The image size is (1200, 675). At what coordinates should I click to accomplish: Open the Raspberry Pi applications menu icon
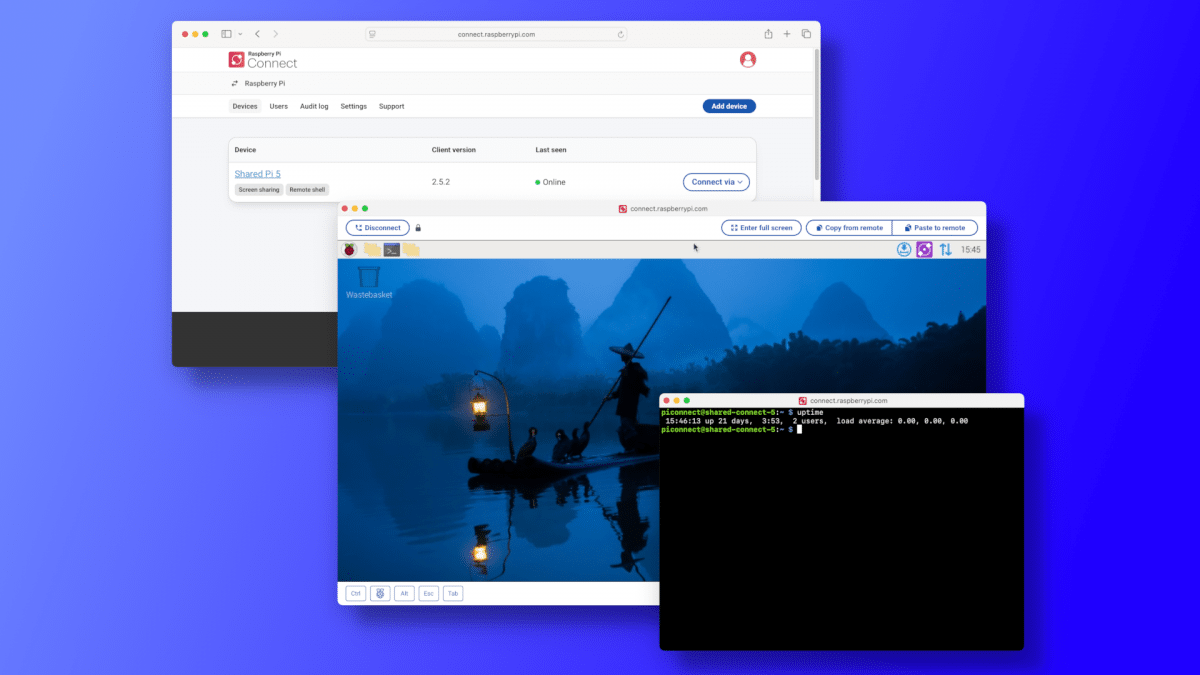350,250
